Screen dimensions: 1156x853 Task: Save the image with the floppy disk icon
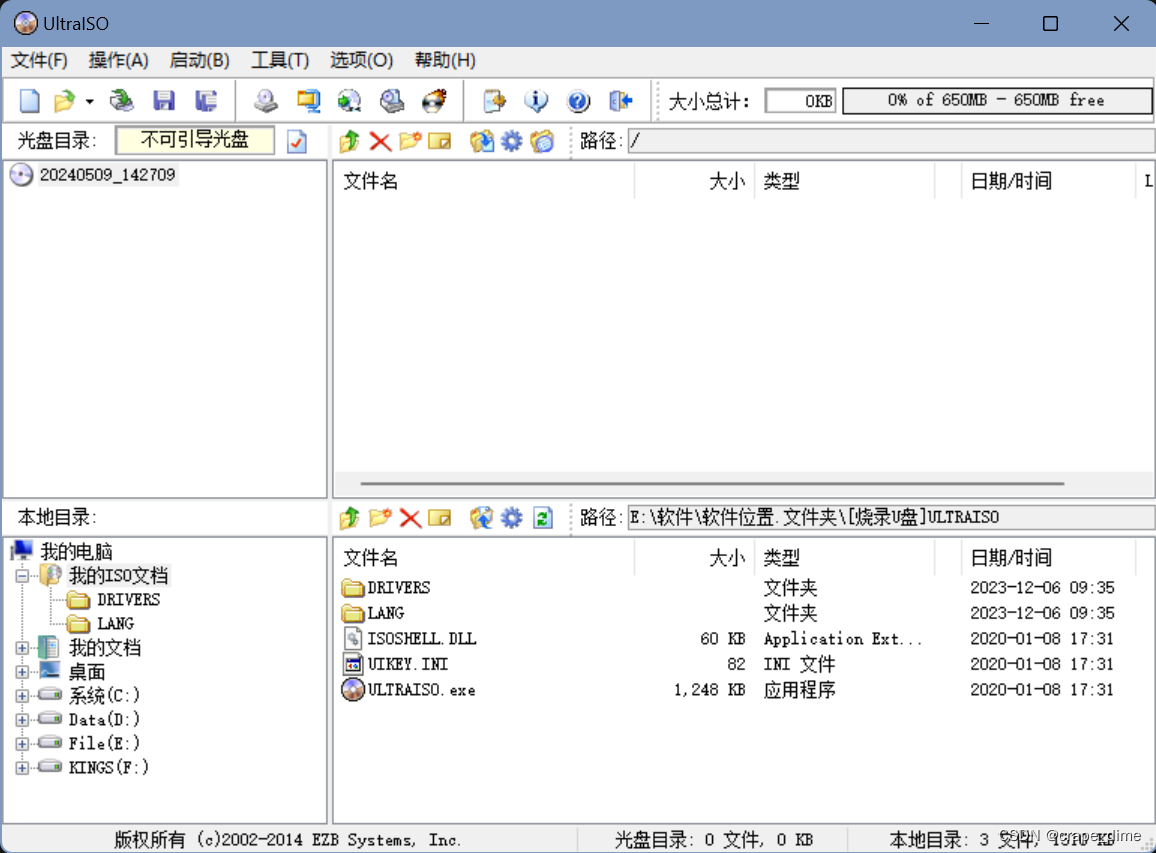click(164, 100)
